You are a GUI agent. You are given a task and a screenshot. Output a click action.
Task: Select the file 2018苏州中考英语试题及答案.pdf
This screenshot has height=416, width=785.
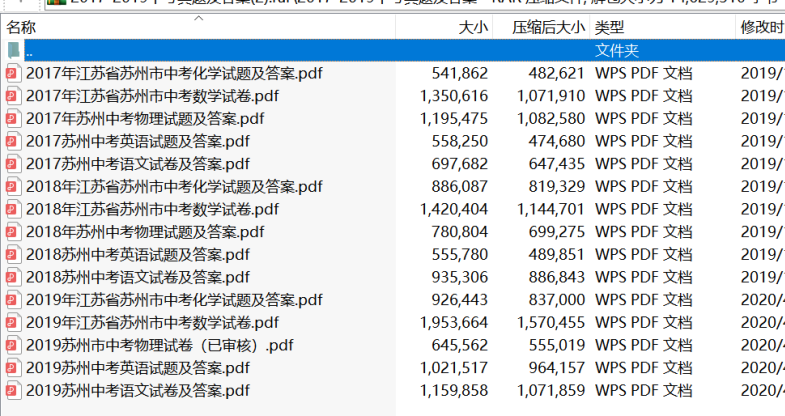pos(137,255)
